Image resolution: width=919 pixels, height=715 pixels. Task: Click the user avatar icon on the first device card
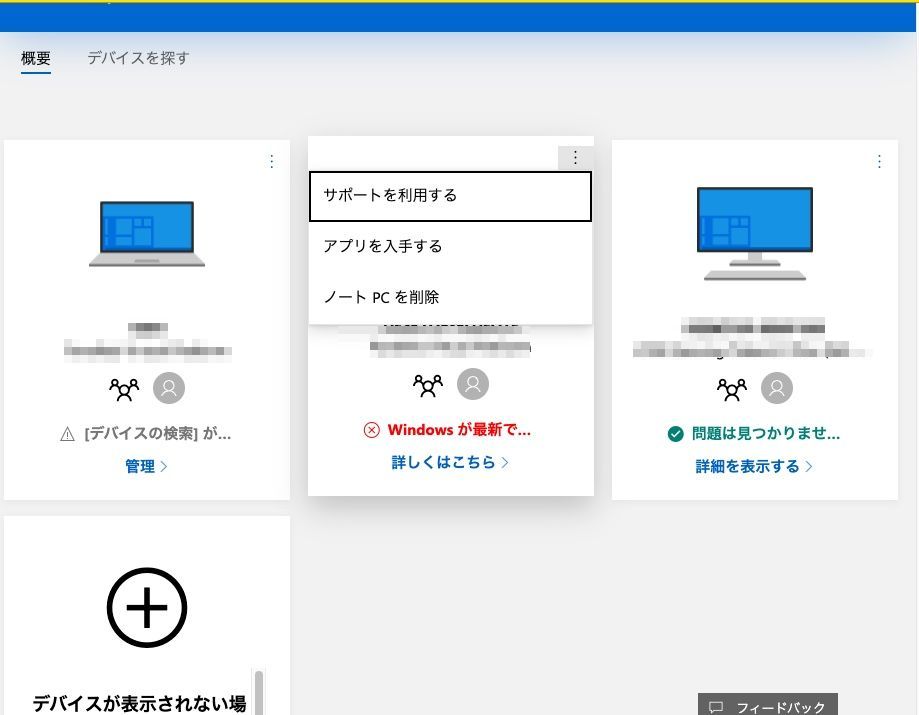click(169, 388)
